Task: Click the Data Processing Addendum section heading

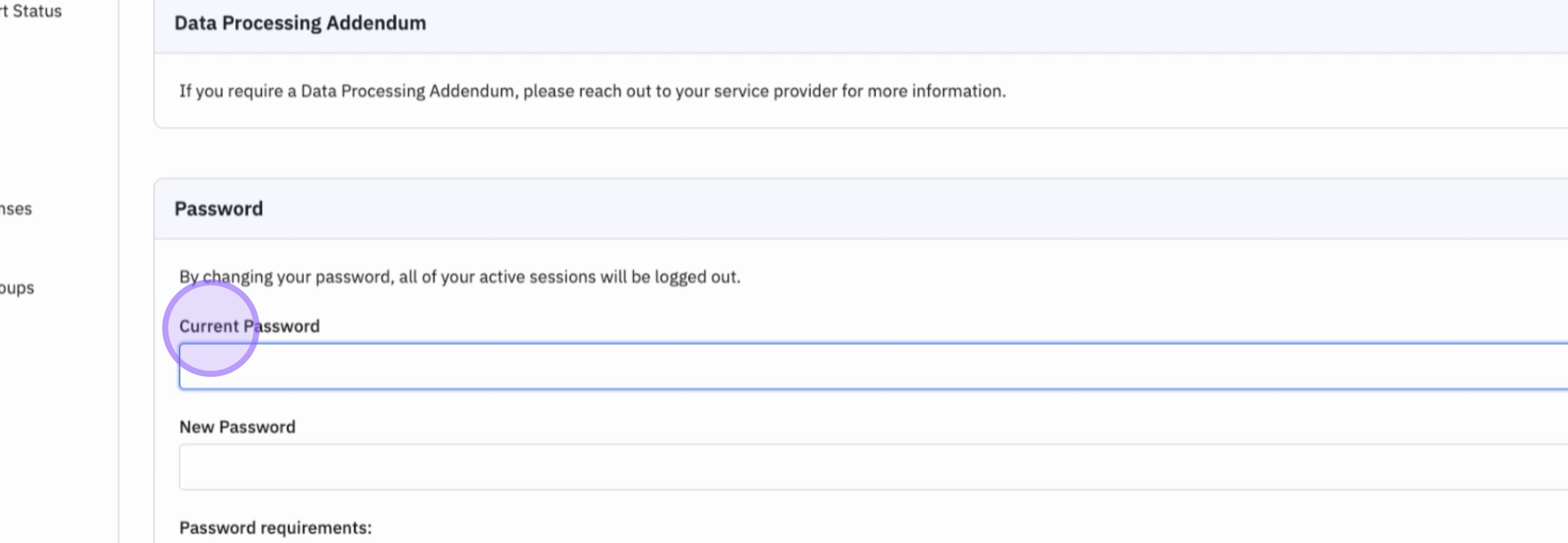Action: pyautogui.click(x=300, y=23)
